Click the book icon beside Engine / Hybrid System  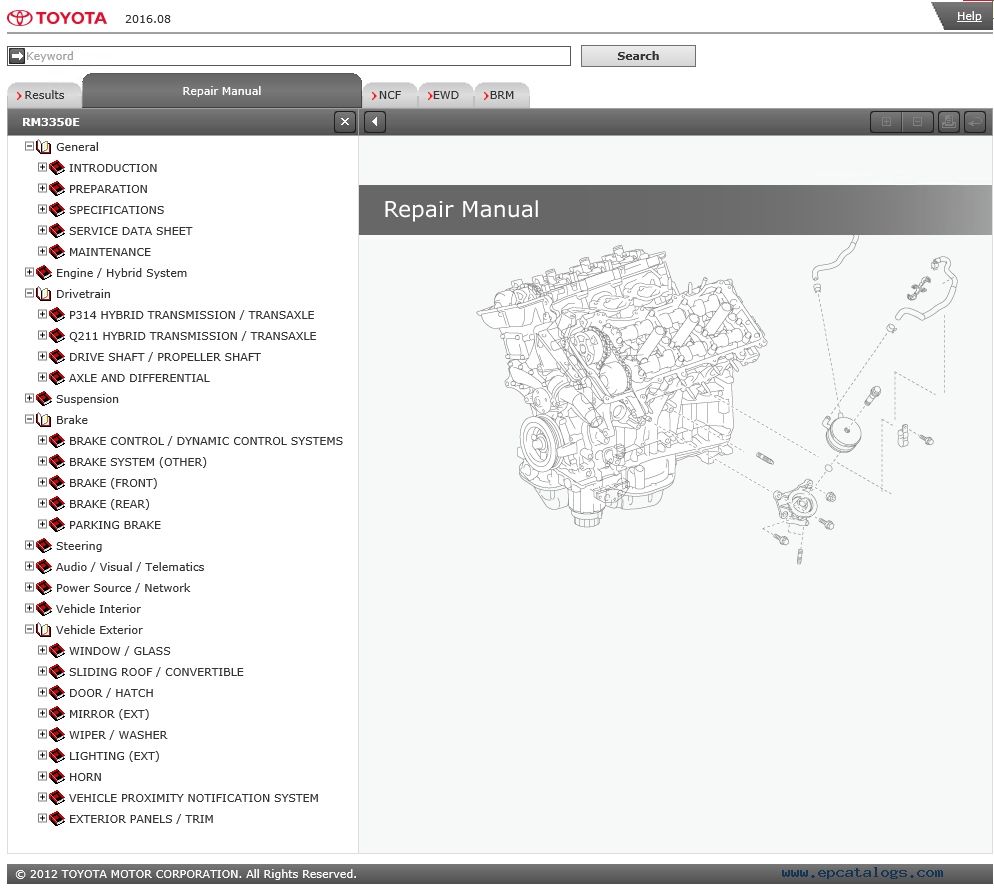click(44, 273)
